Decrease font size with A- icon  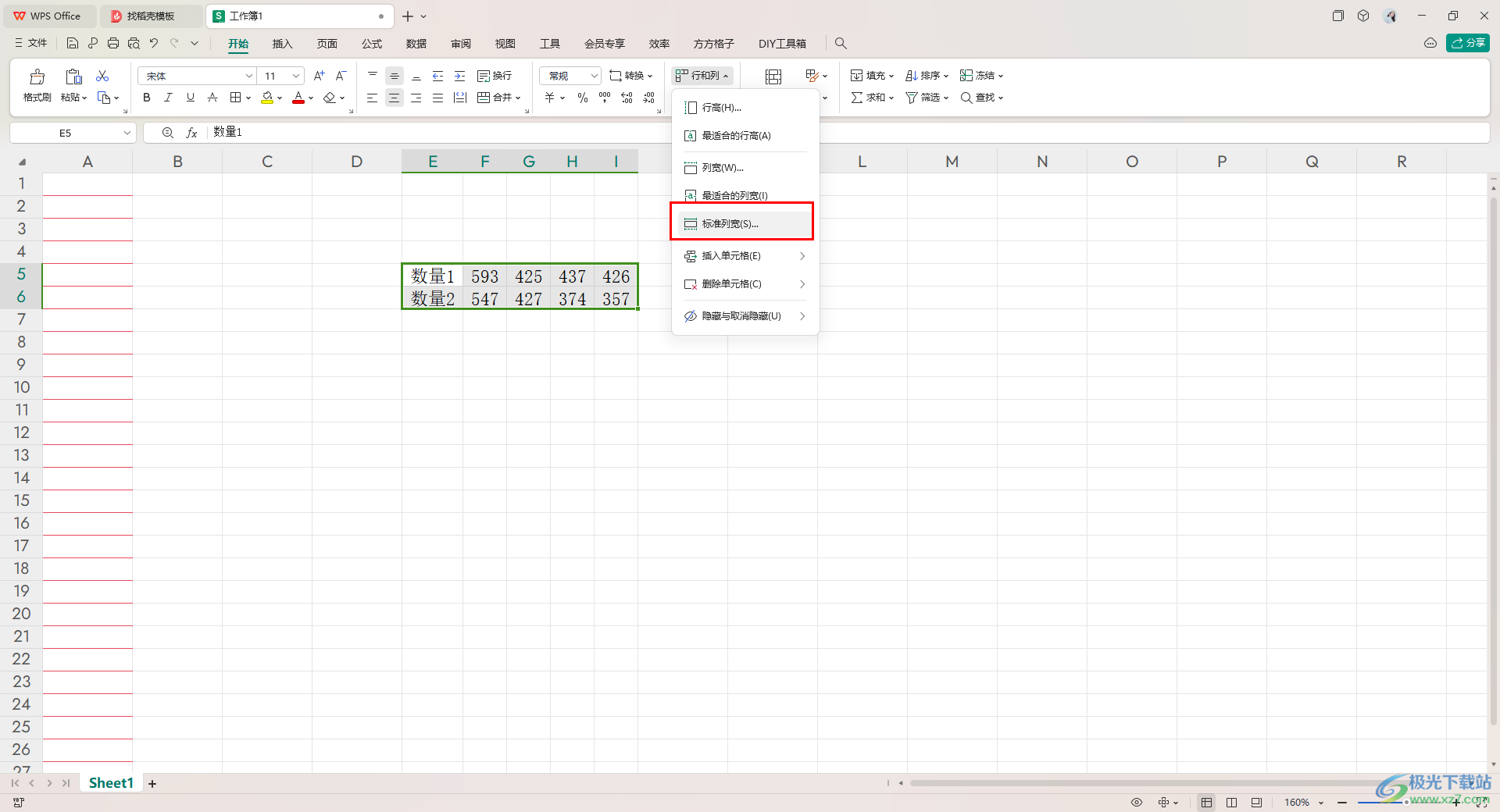[x=341, y=76]
